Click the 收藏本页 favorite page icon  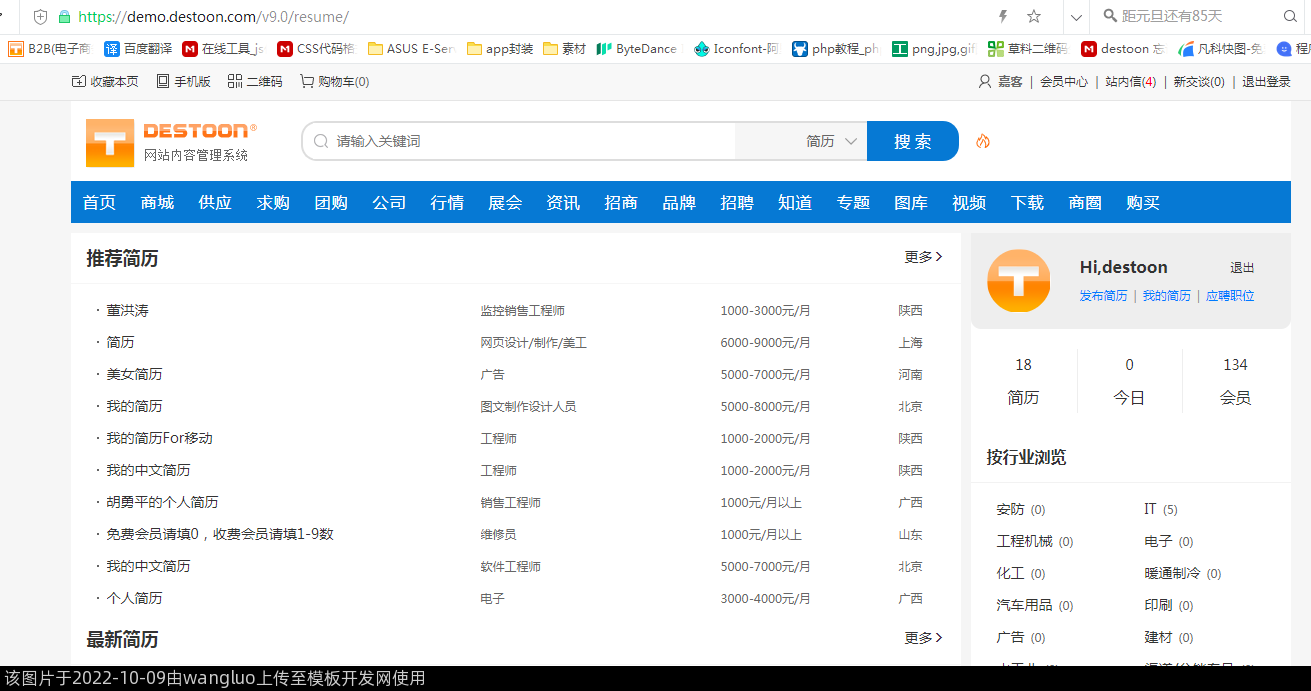click(x=79, y=82)
